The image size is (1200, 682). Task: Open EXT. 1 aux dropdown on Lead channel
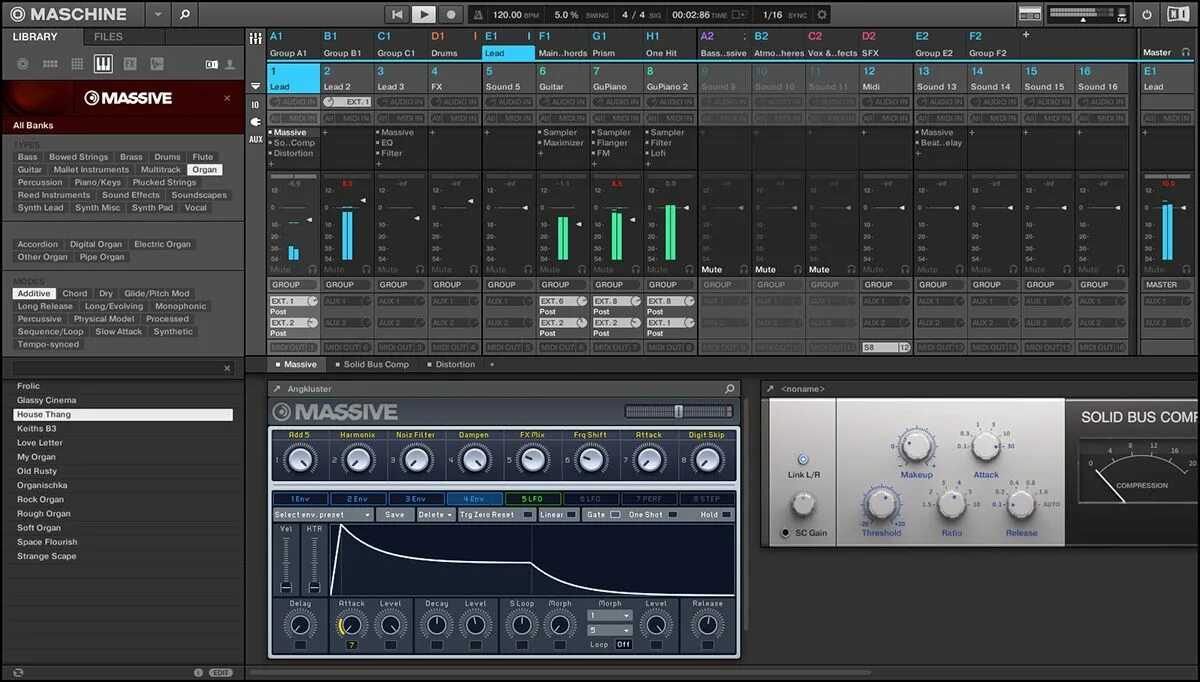(x=293, y=301)
